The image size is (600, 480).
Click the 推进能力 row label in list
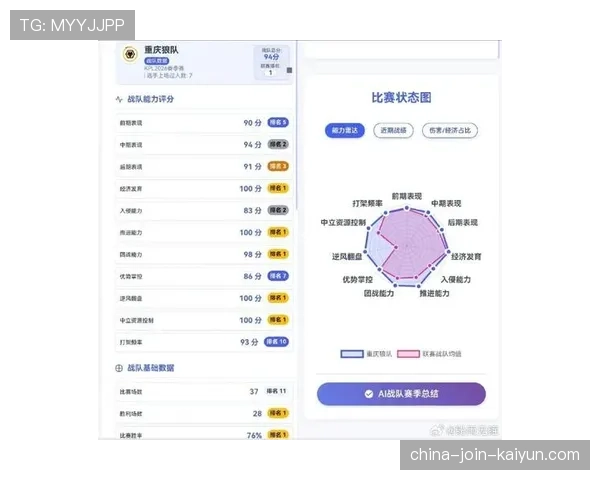click(x=131, y=233)
